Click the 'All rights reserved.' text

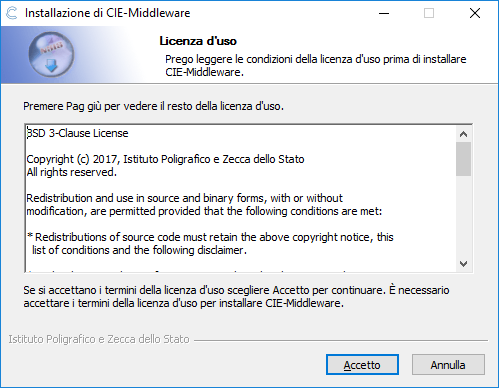pos(72,172)
